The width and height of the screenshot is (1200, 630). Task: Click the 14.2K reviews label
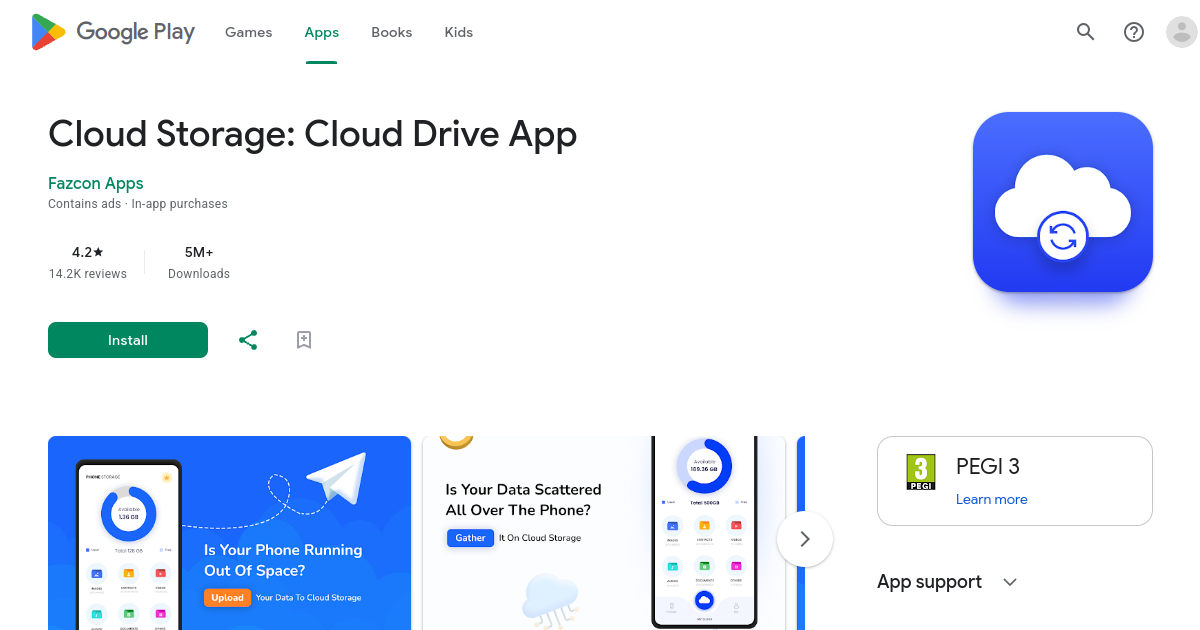click(88, 274)
